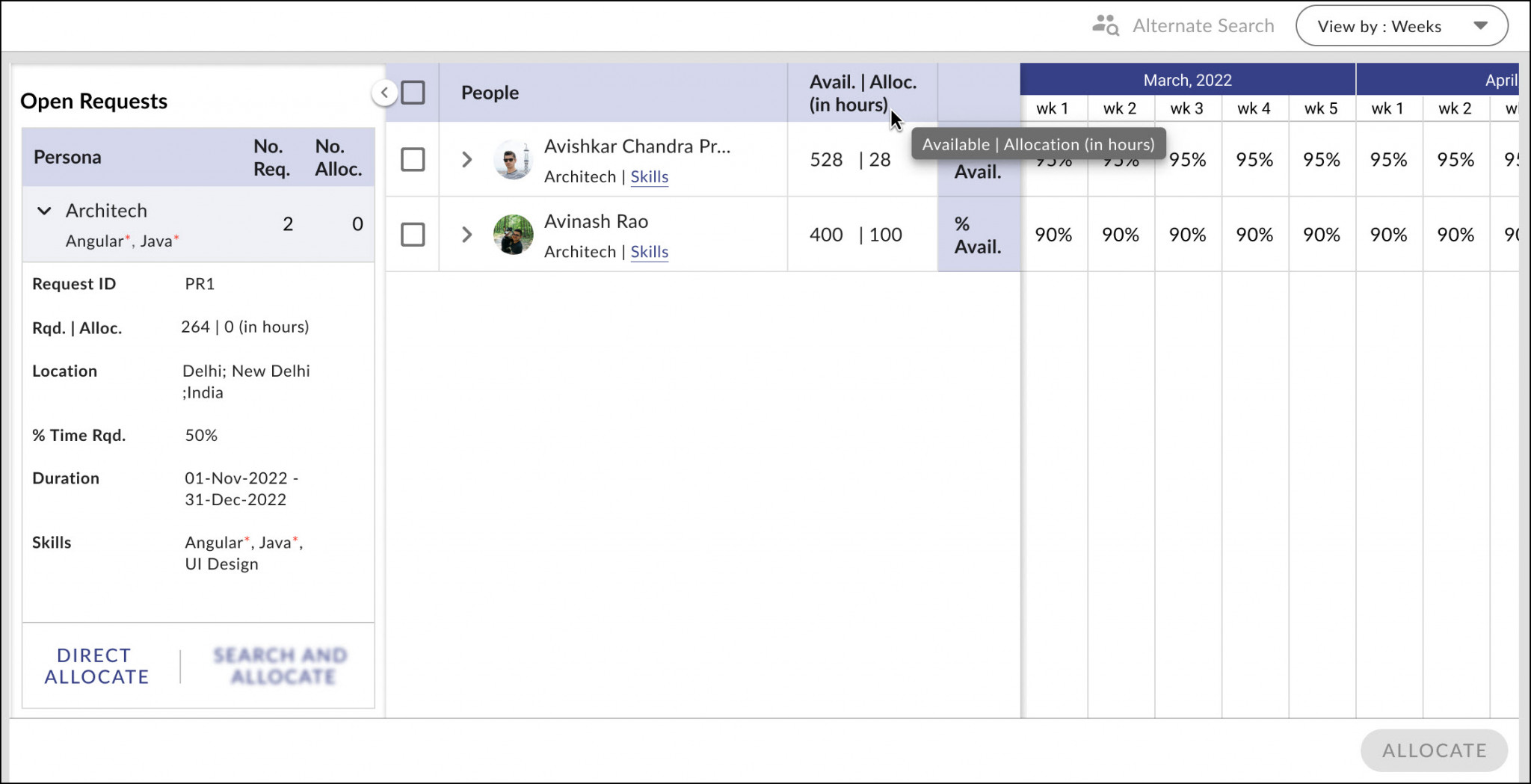The width and height of the screenshot is (1531, 784).
Task: Open Avishkar Chandra's Skills link
Action: point(649,176)
